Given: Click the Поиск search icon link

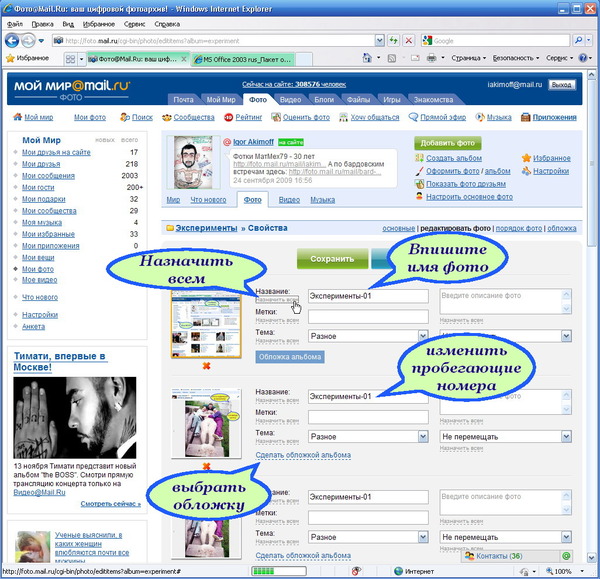Looking at the screenshot, I should 136,117.
